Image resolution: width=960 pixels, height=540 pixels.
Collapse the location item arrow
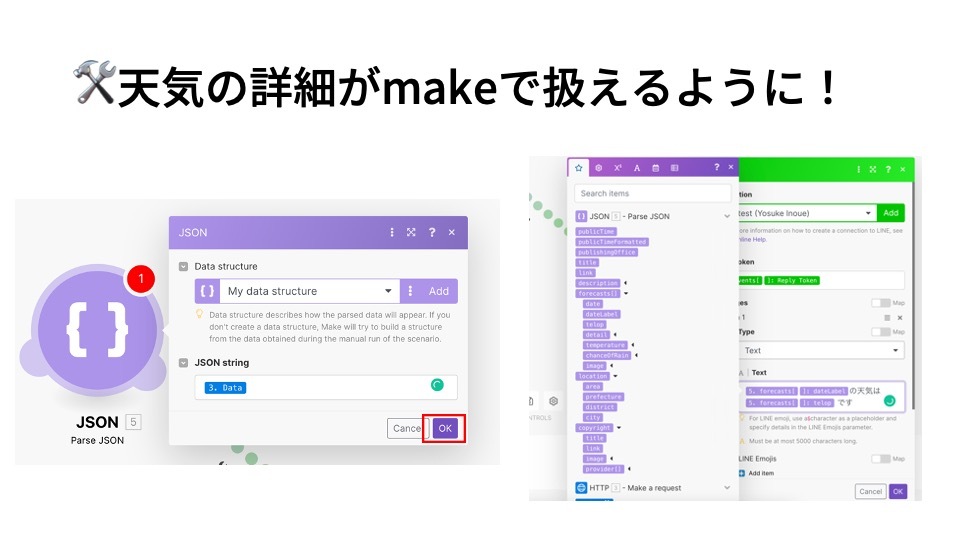pyautogui.click(x=615, y=376)
